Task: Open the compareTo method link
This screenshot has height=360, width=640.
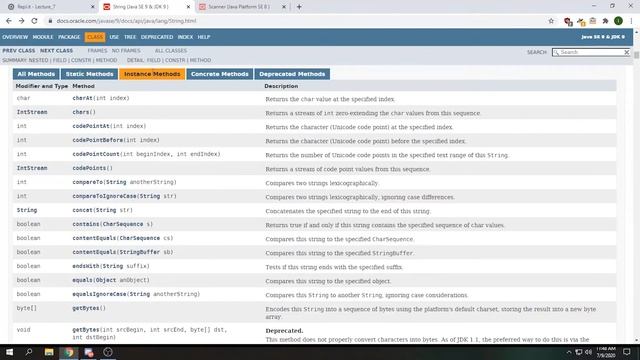Action: [x=87, y=182]
